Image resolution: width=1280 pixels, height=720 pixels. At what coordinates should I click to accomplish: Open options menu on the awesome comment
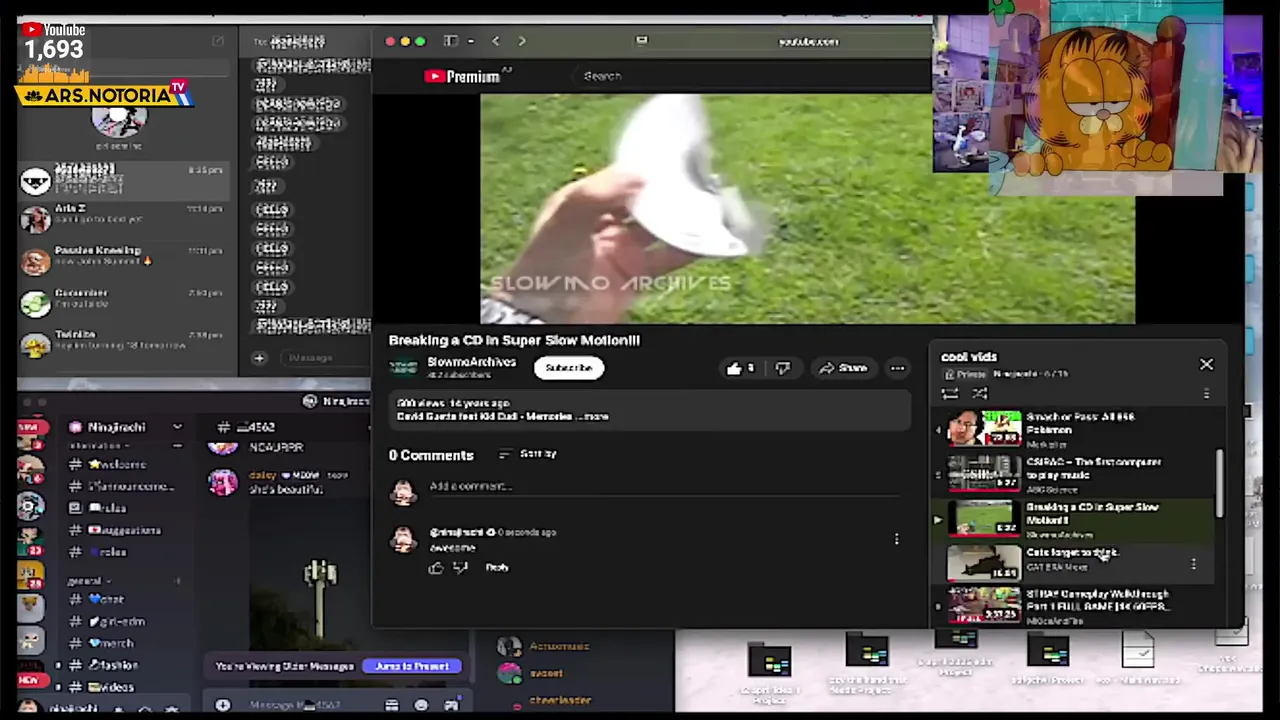pos(896,539)
